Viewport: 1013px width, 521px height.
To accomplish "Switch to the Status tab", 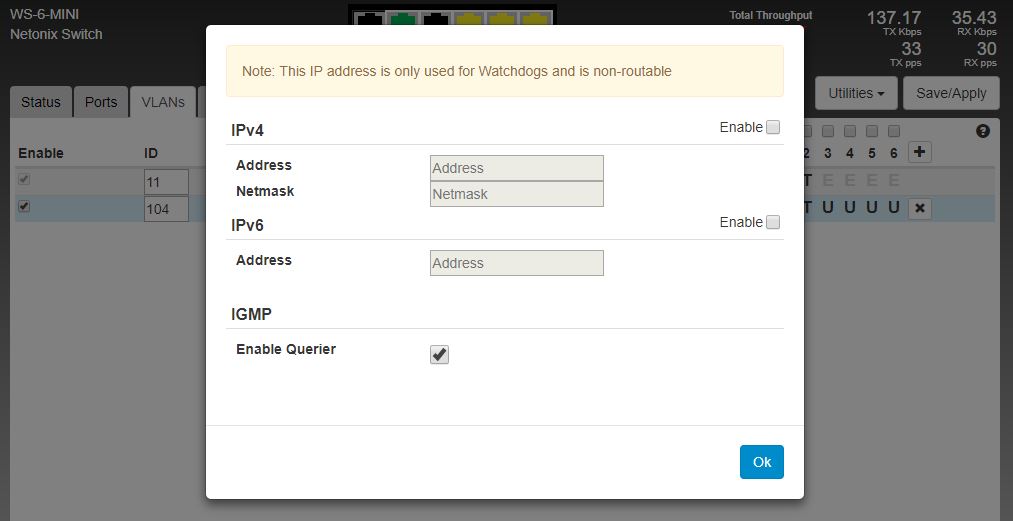I will (x=41, y=102).
